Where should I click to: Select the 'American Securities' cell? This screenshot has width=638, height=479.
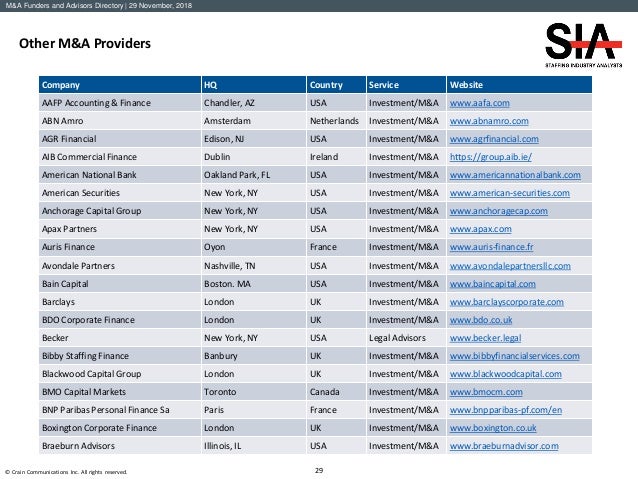coord(120,193)
